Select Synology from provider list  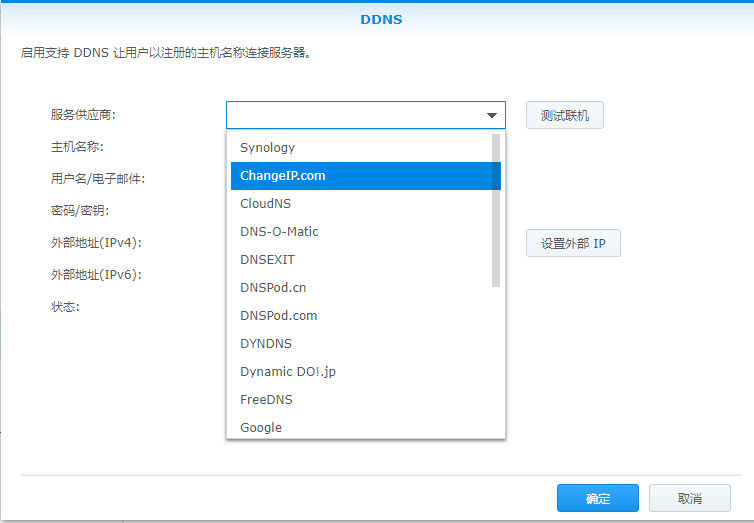coord(366,148)
